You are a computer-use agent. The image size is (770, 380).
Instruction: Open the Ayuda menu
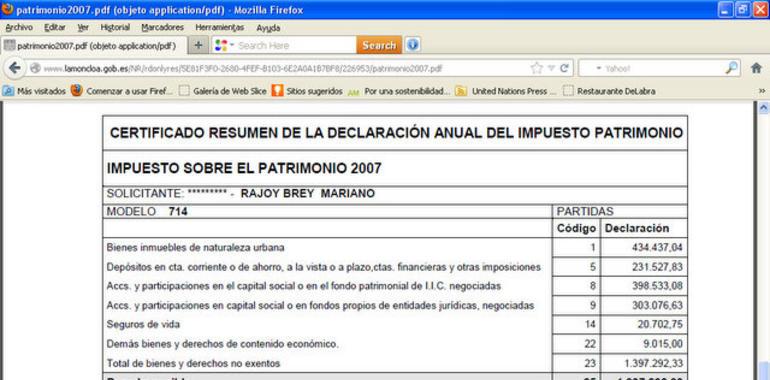pyautogui.click(x=268, y=28)
